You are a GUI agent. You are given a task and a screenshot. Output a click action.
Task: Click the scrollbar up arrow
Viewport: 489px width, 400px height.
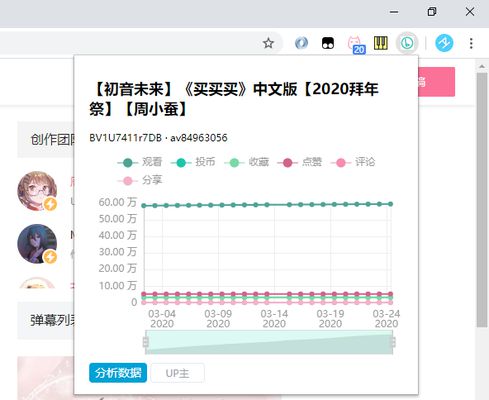tap(482, 66)
